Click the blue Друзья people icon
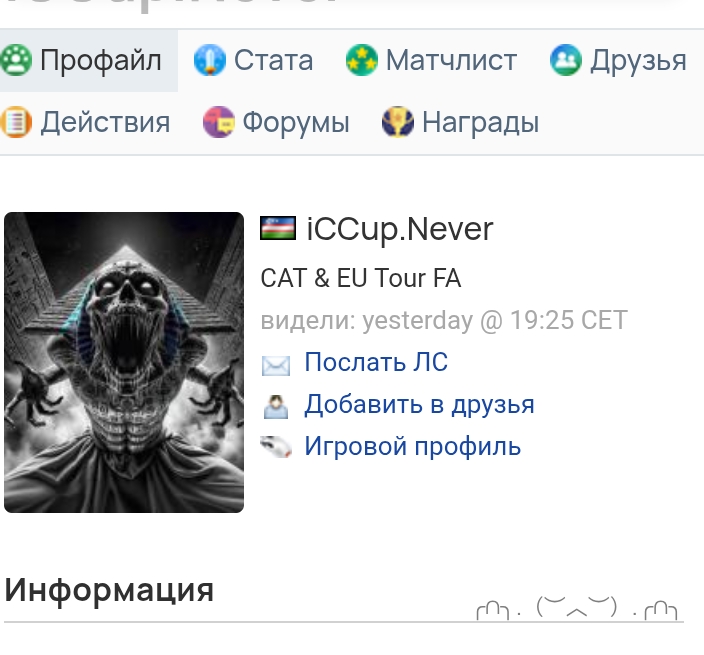Image resolution: width=704 pixels, height=655 pixels. 566,60
